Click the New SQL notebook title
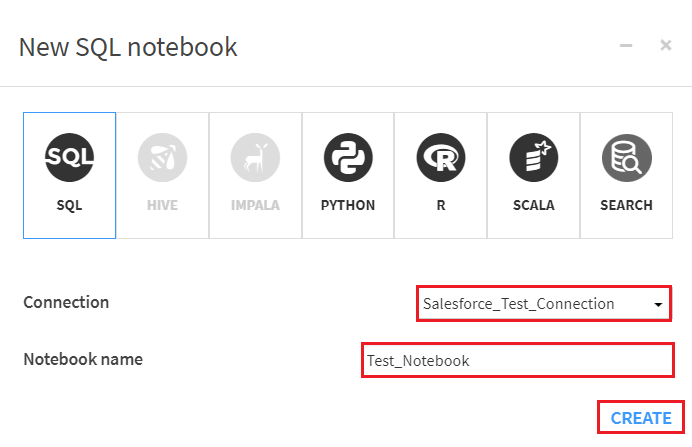Viewport: 692px width, 447px height. pyautogui.click(x=128, y=46)
